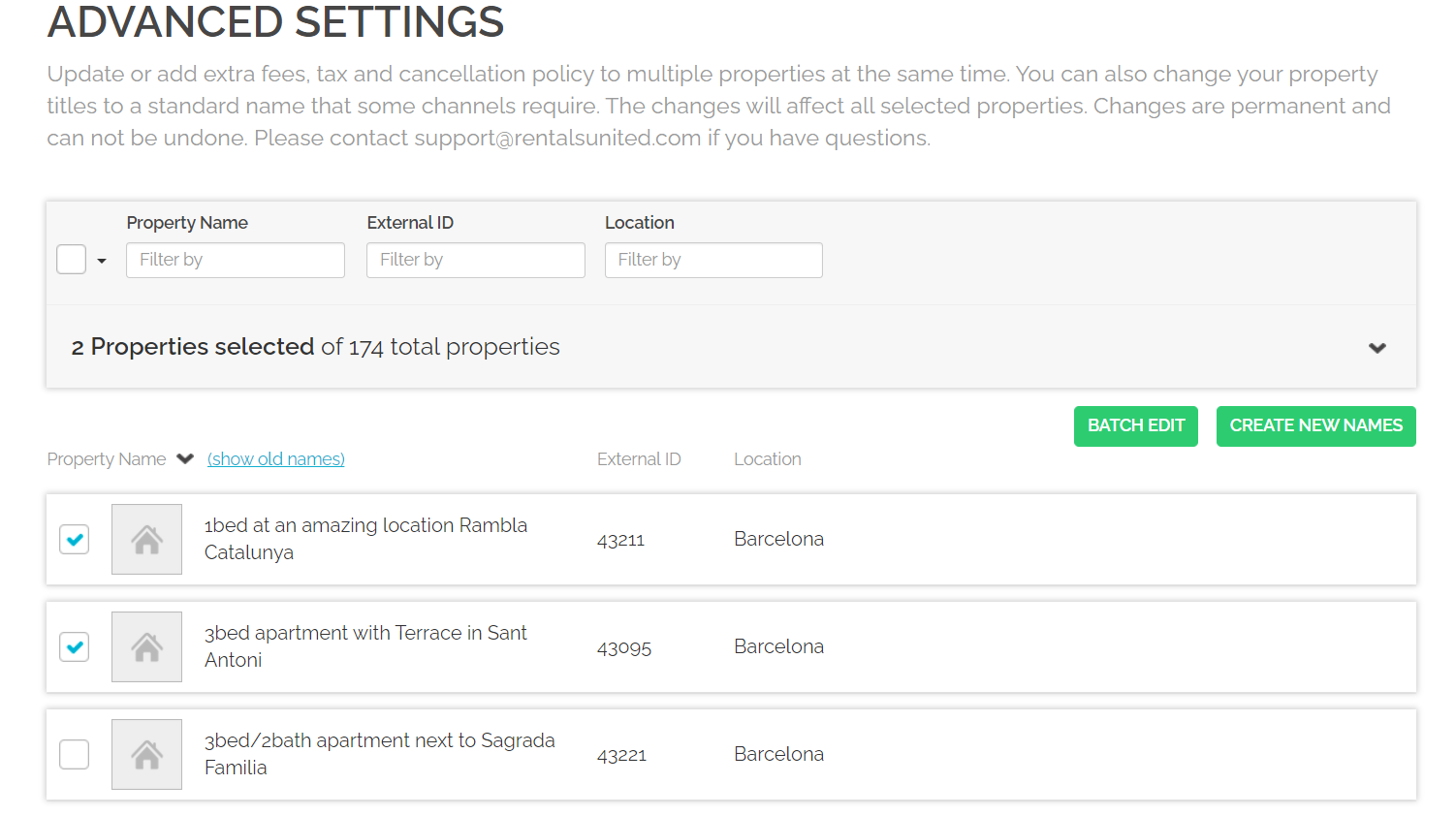Open the show old names link

276,459
